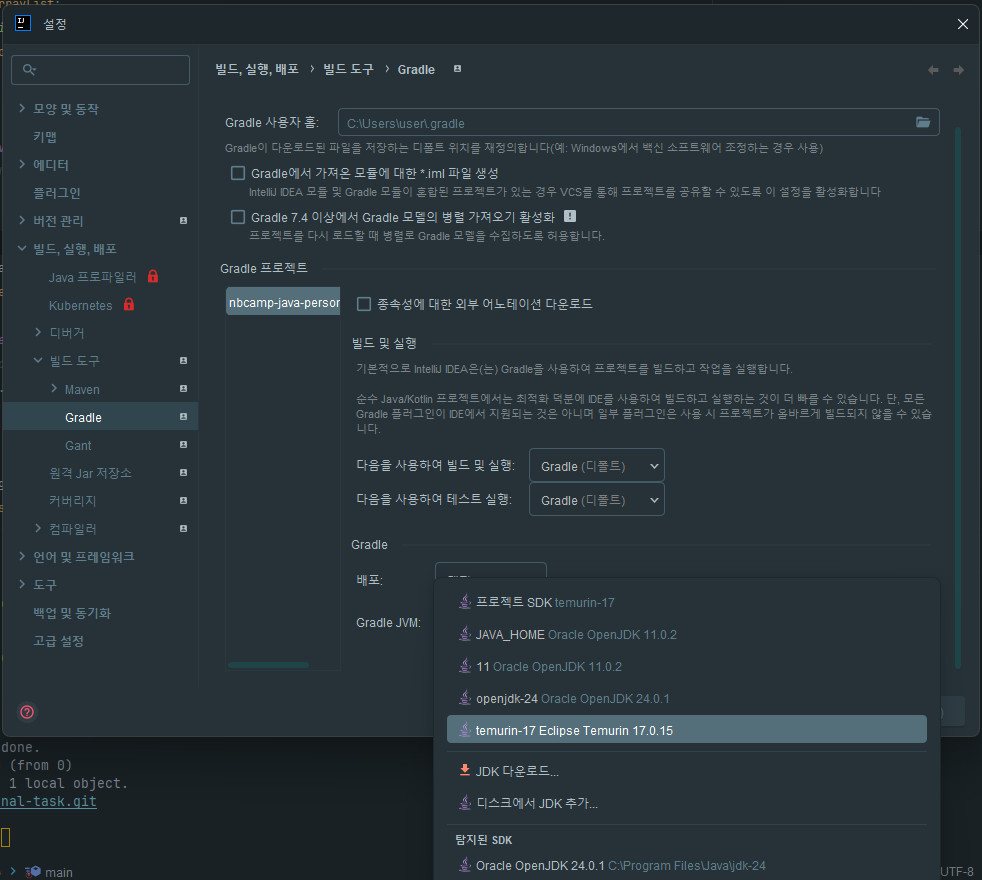The width and height of the screenshot is (982, 880).
Task: Open the 키맵 settings page
Action: coord(45,137)
